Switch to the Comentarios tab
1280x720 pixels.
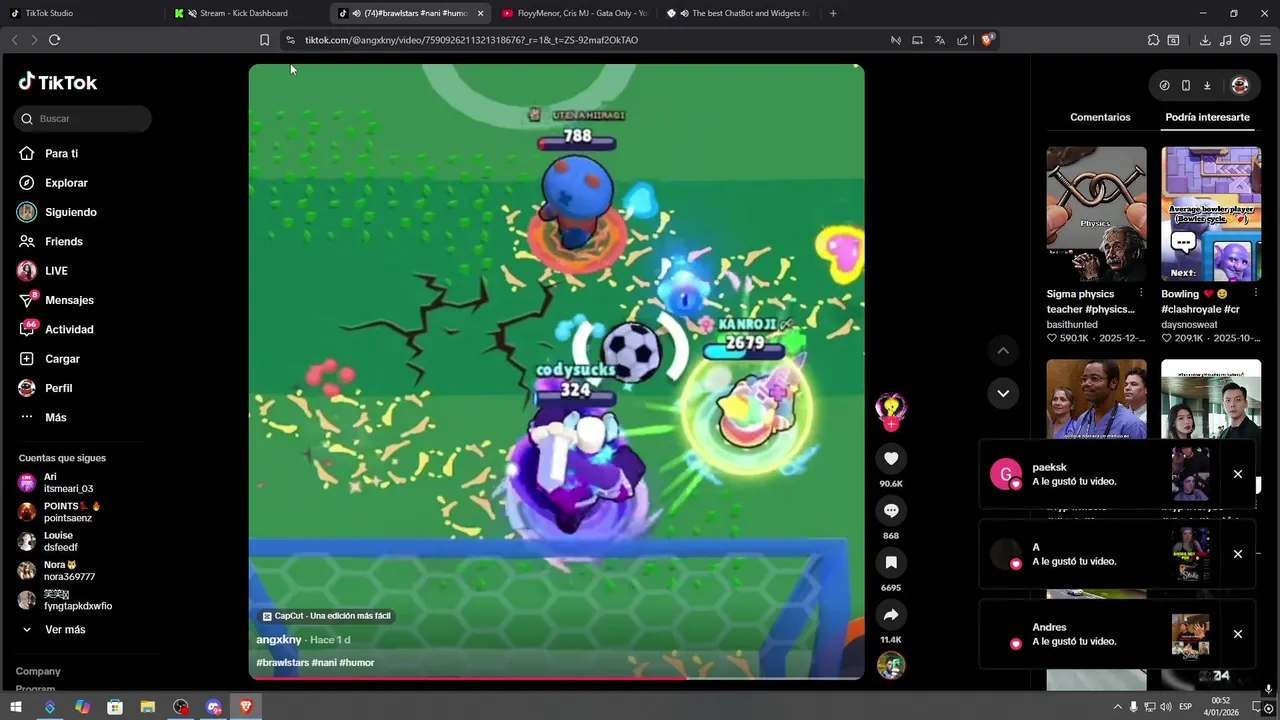1100,117
